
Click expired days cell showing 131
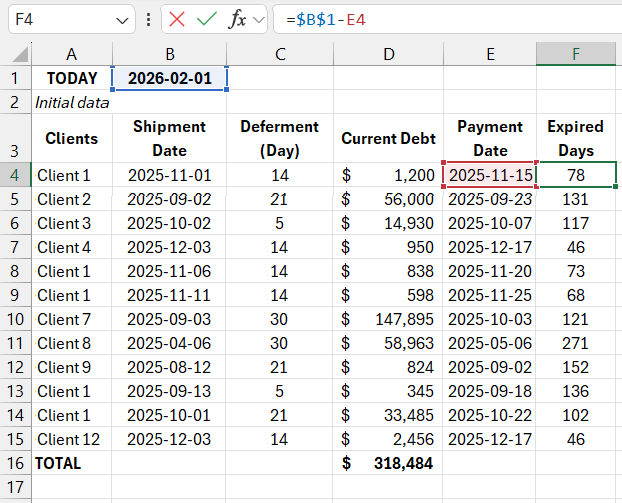pyautogui.click(x=576, y=199)
